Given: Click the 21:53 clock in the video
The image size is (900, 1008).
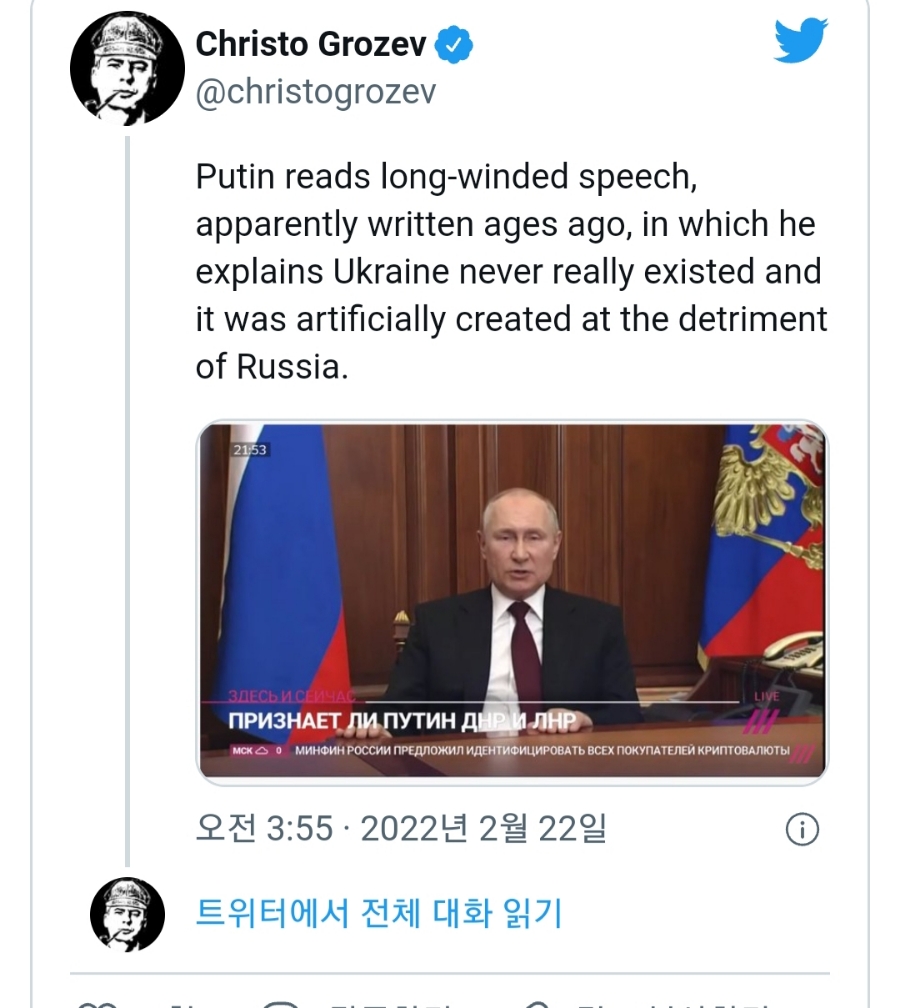Looking at the screenshot, I should [x=249, y=450].
